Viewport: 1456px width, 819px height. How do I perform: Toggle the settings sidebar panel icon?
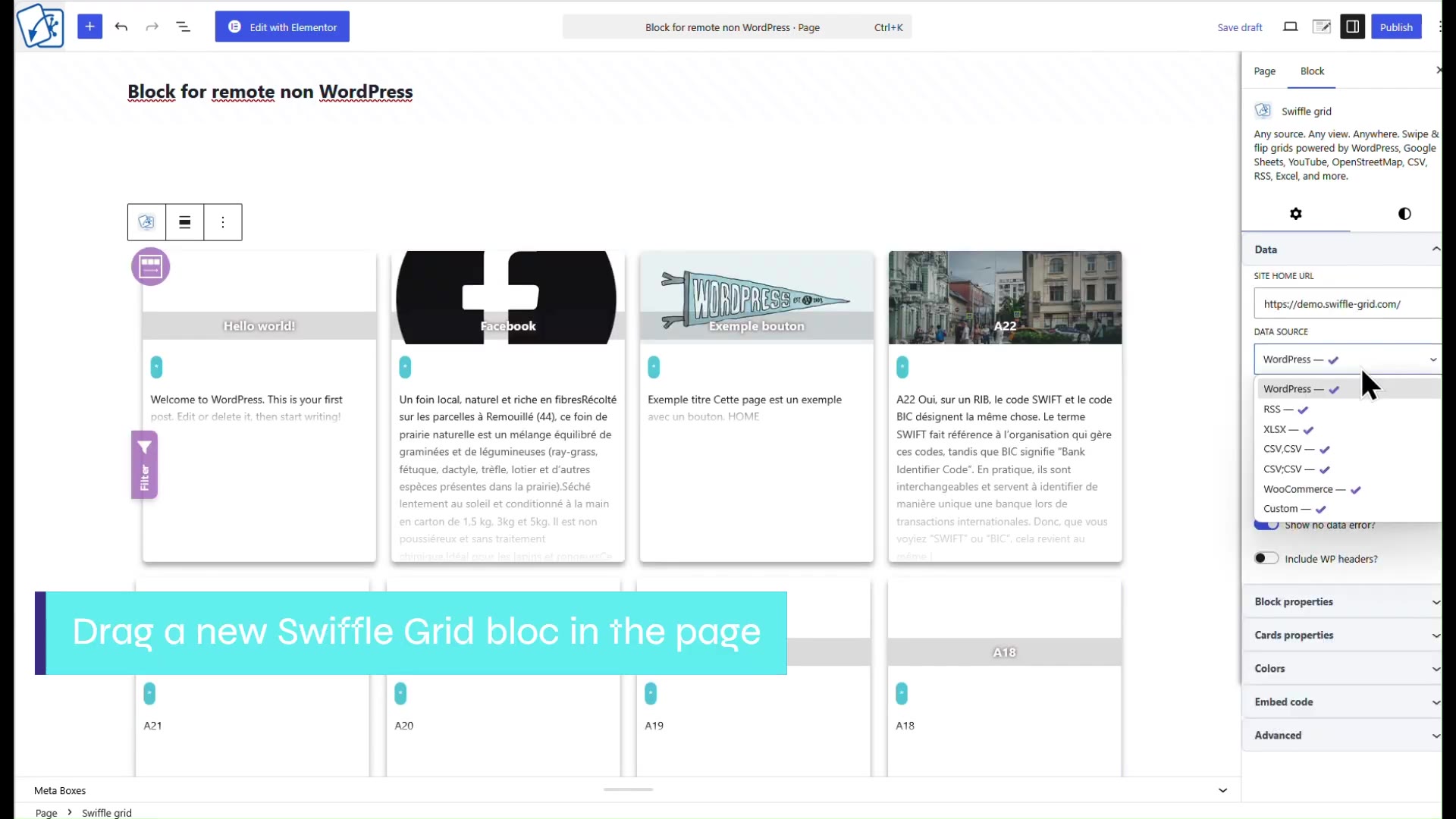coord(1352,27)
